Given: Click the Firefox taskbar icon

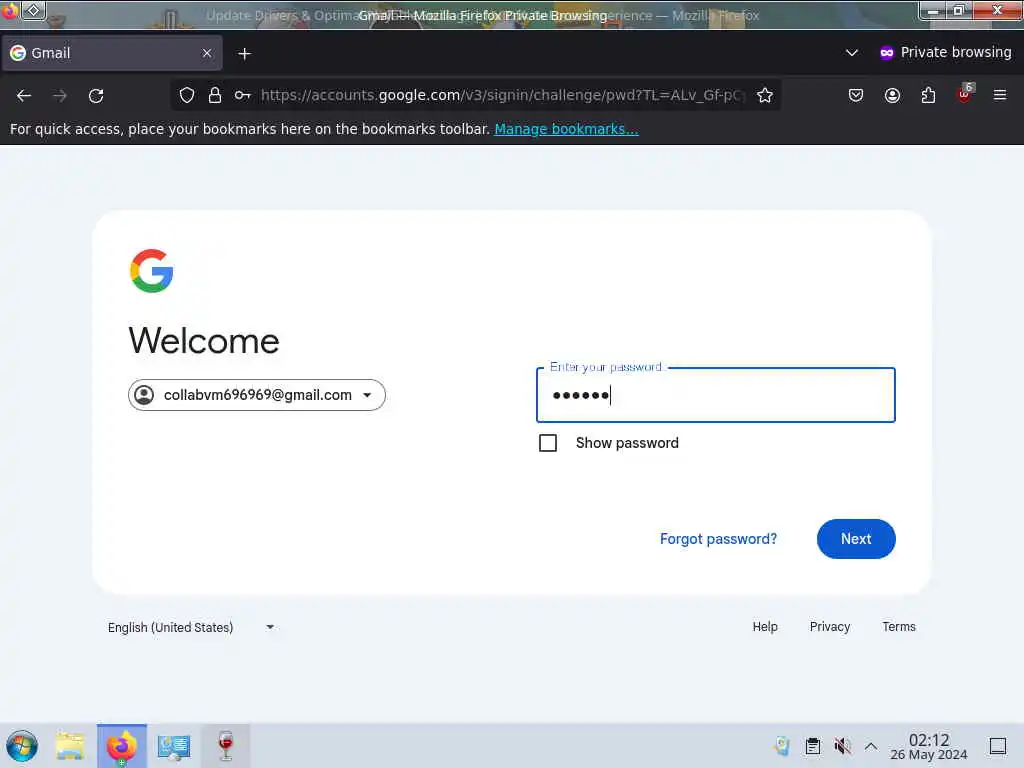Looking at the screenshot, I should [x=121, y=746].
